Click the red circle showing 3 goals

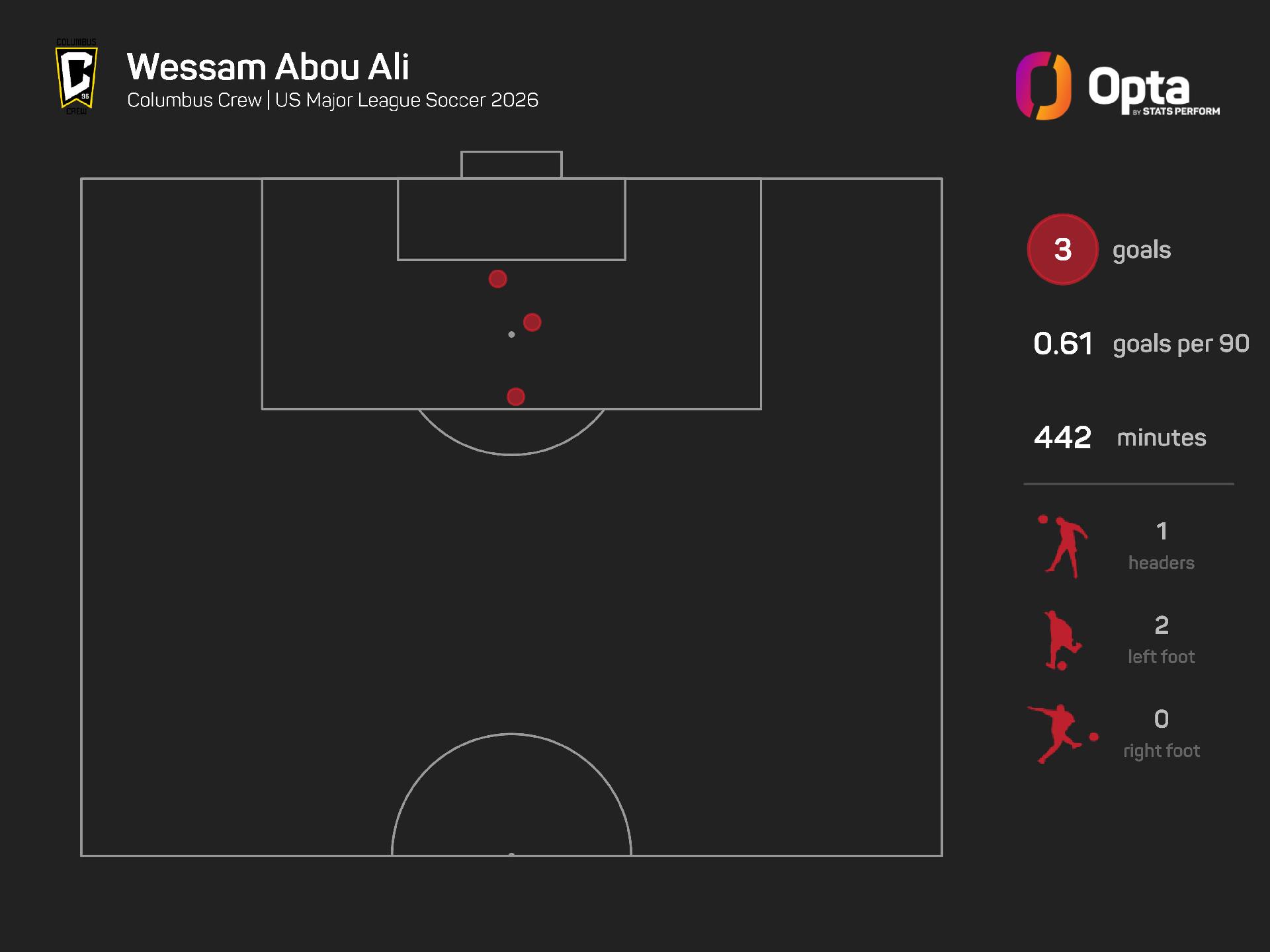(x=1062, y=249)
